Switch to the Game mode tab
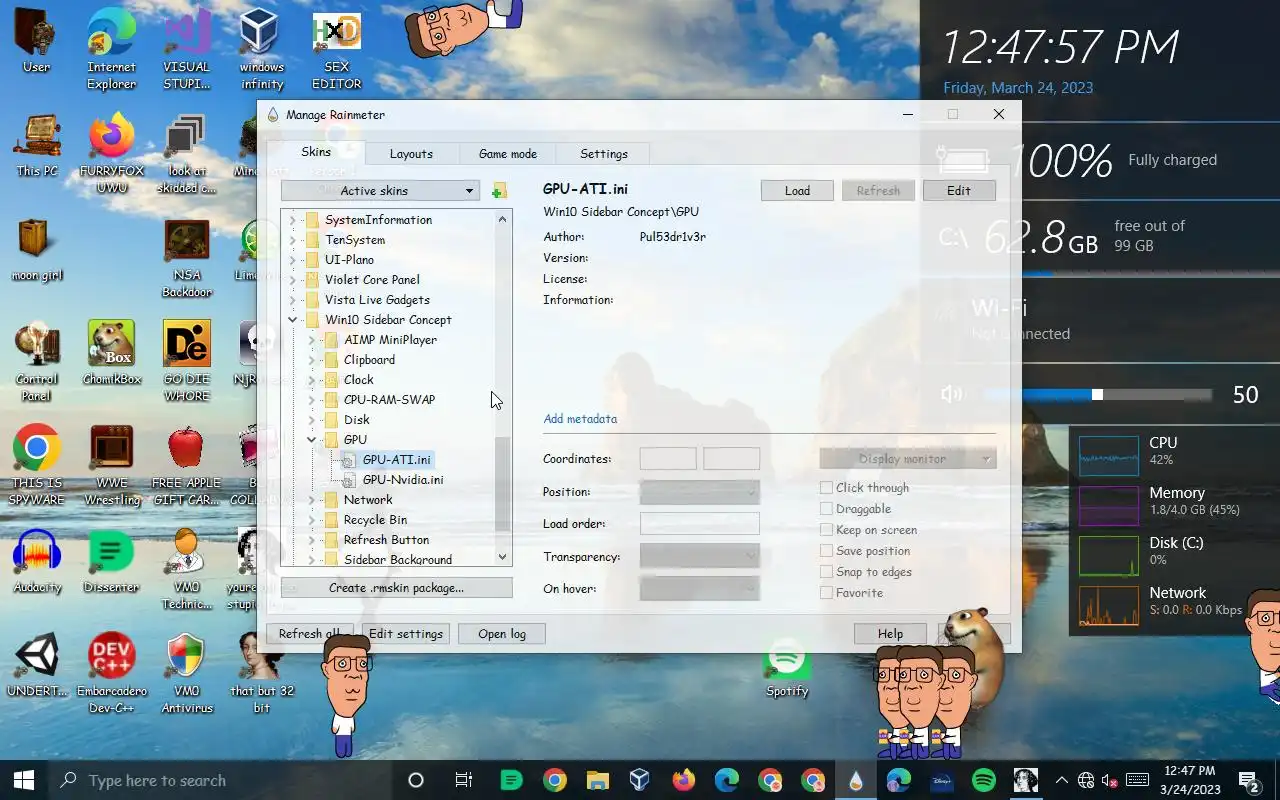 pos(508,154)
